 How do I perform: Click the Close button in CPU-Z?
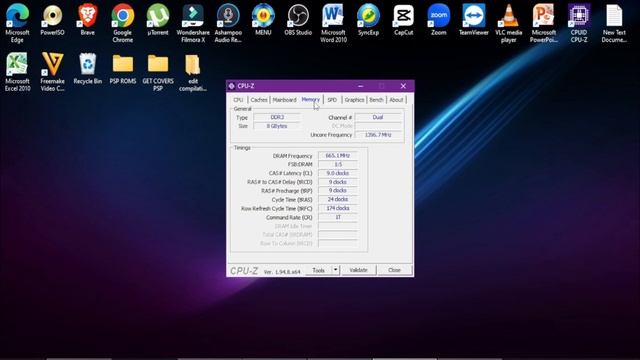(394, 270)
